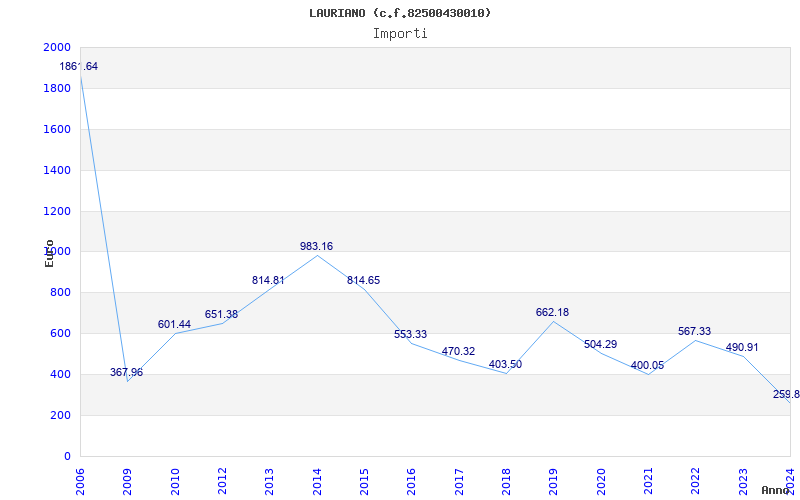Click the Euro axis label
800x500 pixels.
pyautogui.click(x=49, y=253)
